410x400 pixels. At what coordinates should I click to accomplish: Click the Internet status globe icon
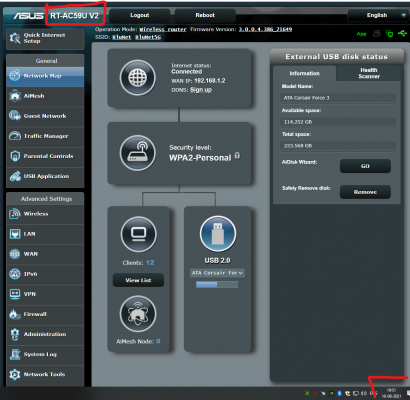coord(138,78)
